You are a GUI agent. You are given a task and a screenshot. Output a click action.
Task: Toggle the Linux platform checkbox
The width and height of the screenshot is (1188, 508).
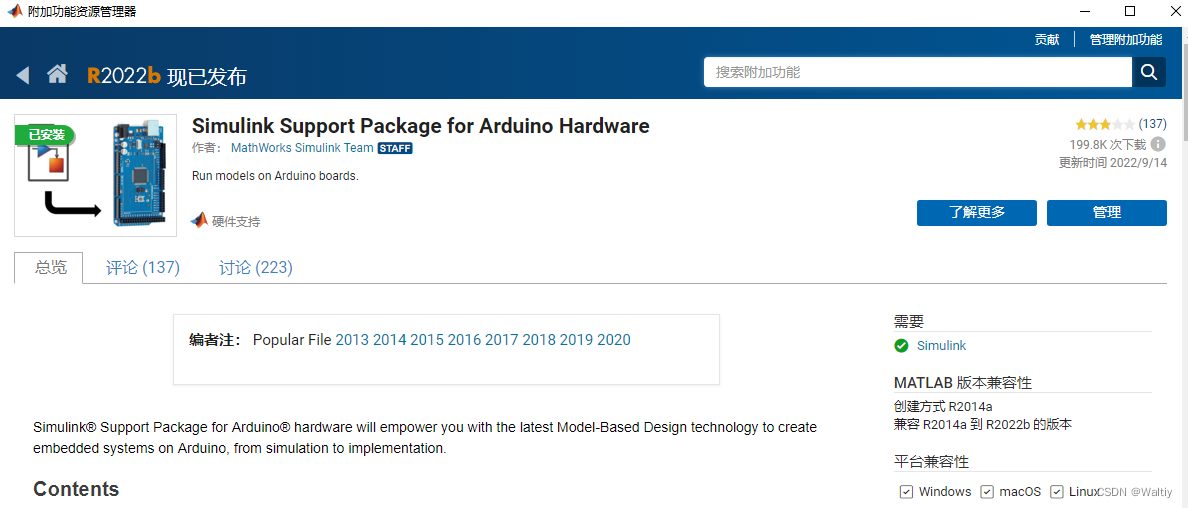pyautogui.click(x=1057, y=492)
